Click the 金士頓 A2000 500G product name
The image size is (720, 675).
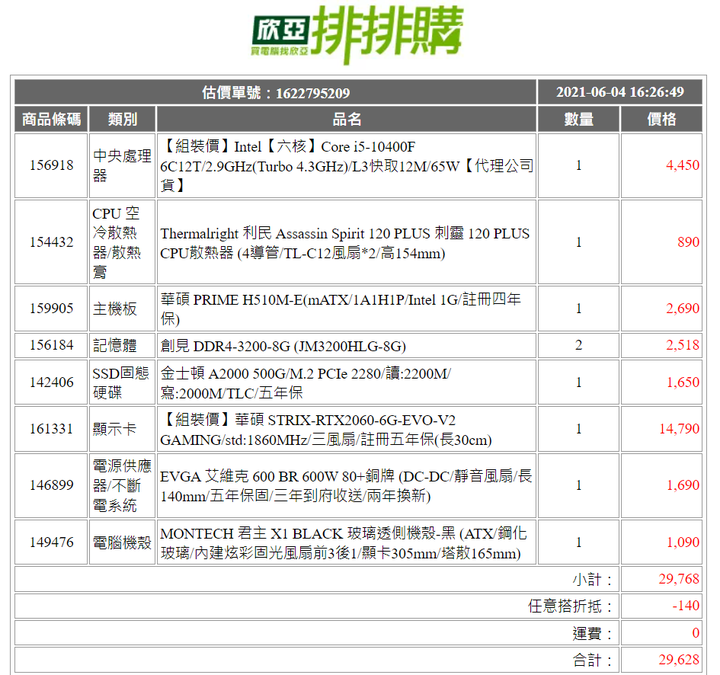point(305,383)
